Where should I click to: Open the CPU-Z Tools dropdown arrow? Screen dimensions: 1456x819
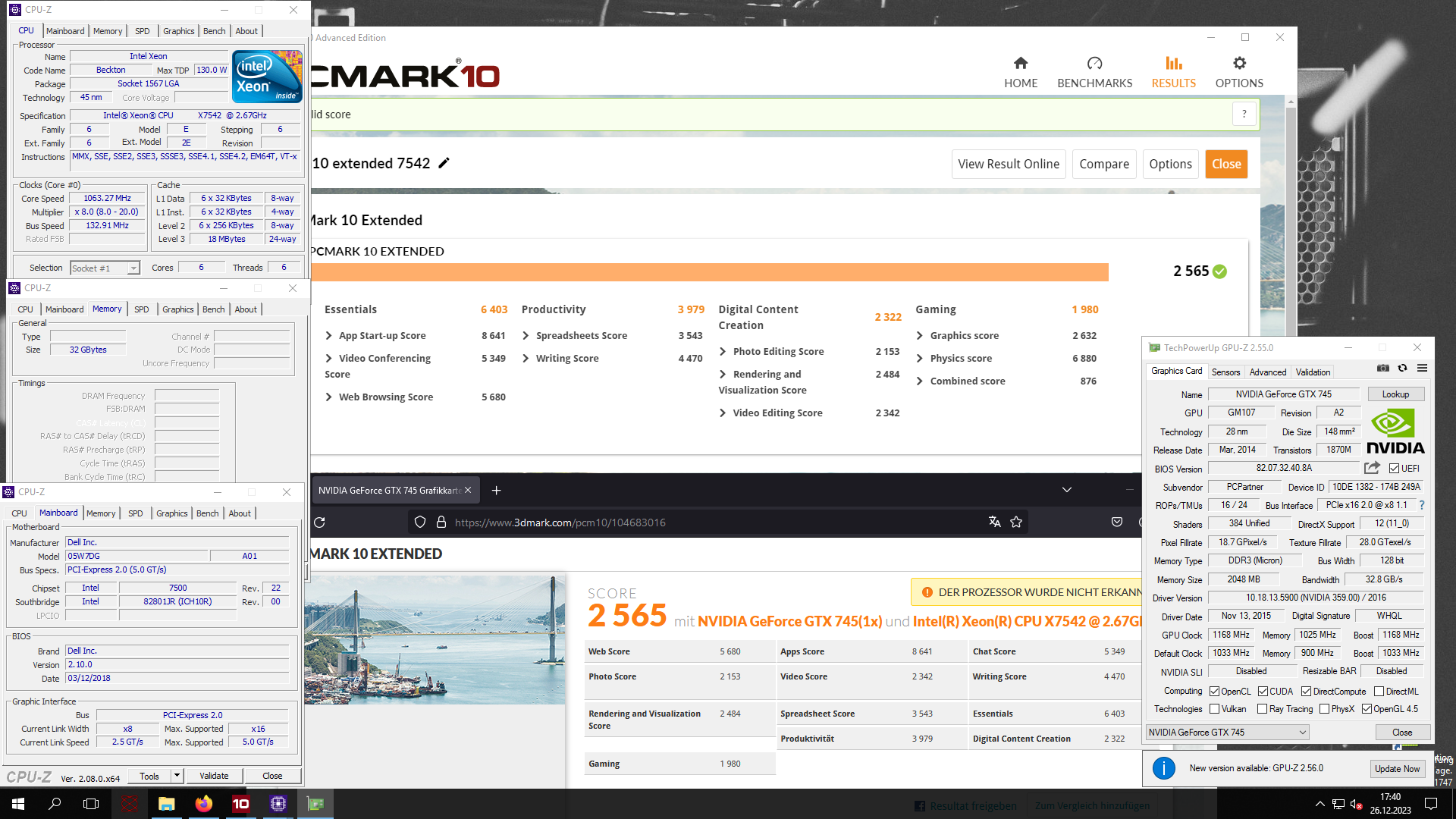(x=177, y=775)
